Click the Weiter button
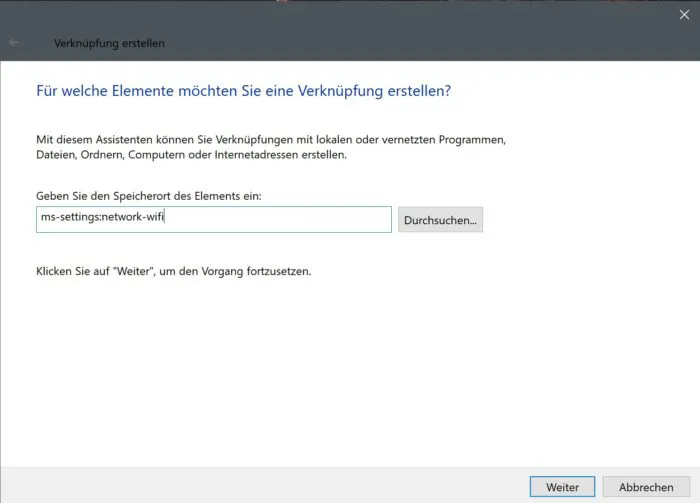This screenshot has height=503, width=700. pos(562,486)
